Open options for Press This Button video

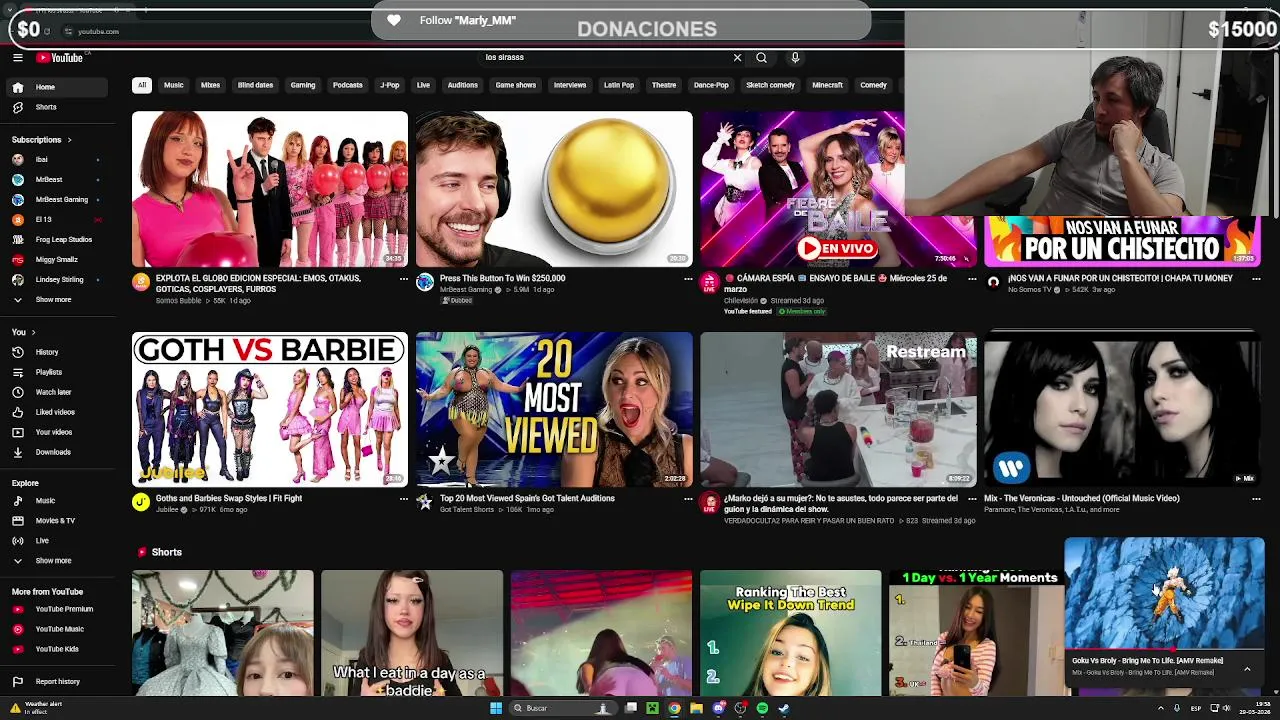coord(688,279)
